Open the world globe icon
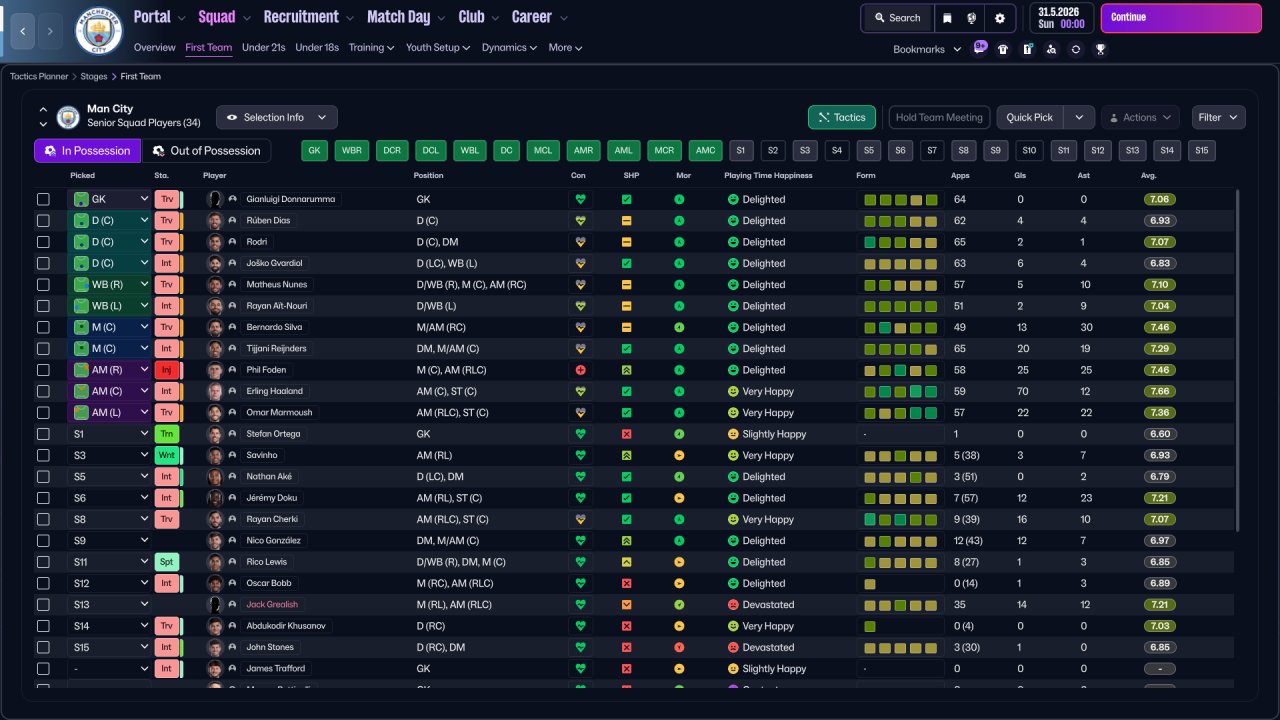The width and height of the screenshot is (1280, 720). point(972,18)
